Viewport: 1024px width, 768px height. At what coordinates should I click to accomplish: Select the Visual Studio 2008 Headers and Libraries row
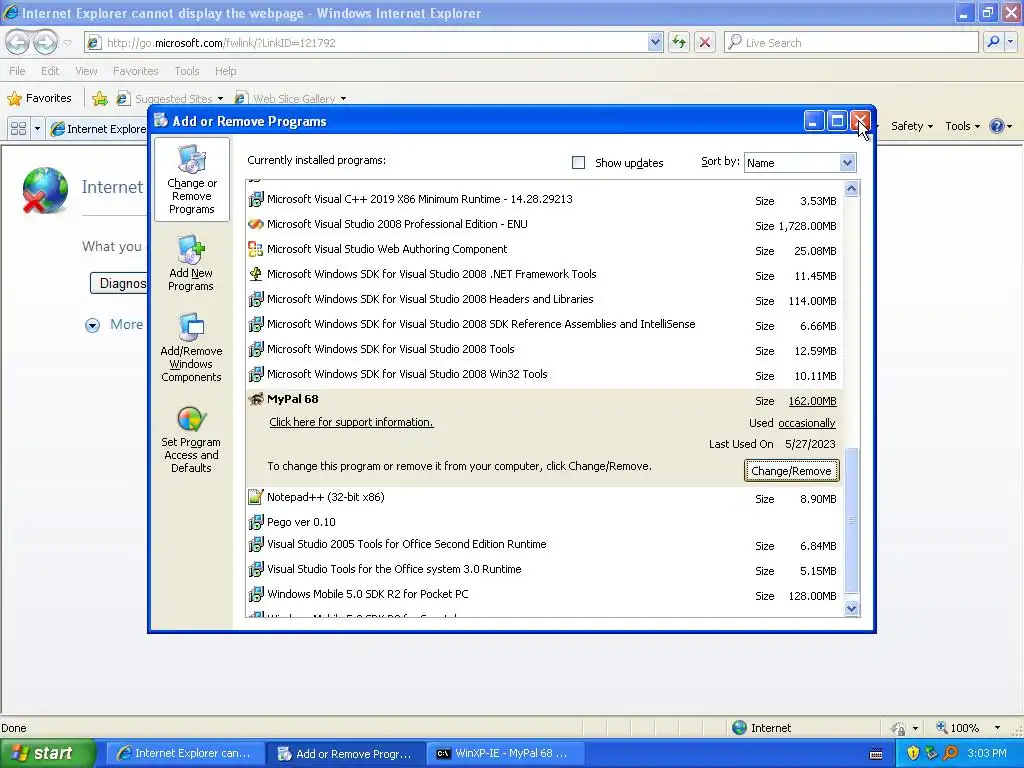545,299
